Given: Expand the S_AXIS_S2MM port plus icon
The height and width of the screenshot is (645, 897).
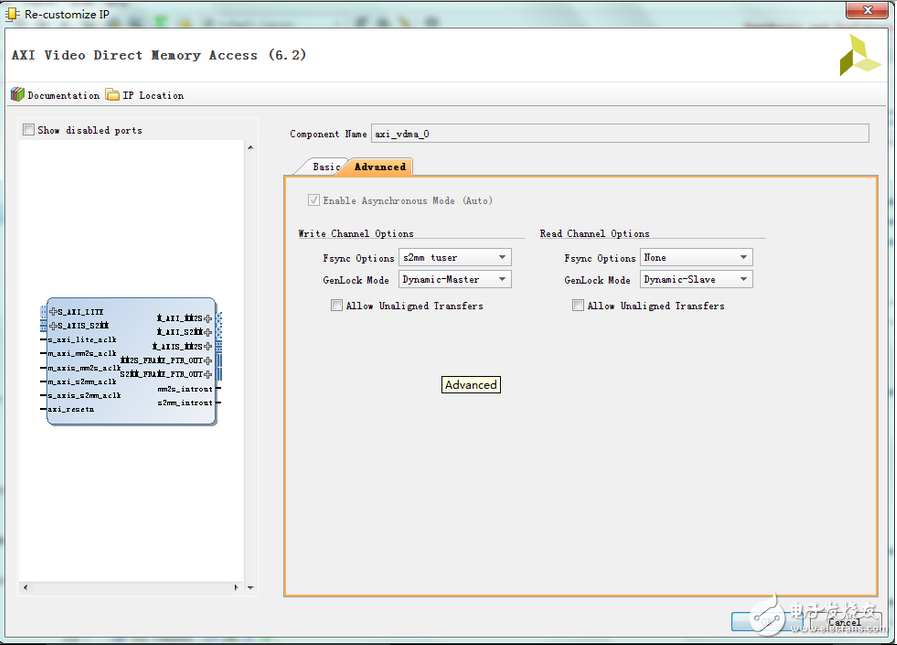Looking at the screenshot, I should coord(53,325).
